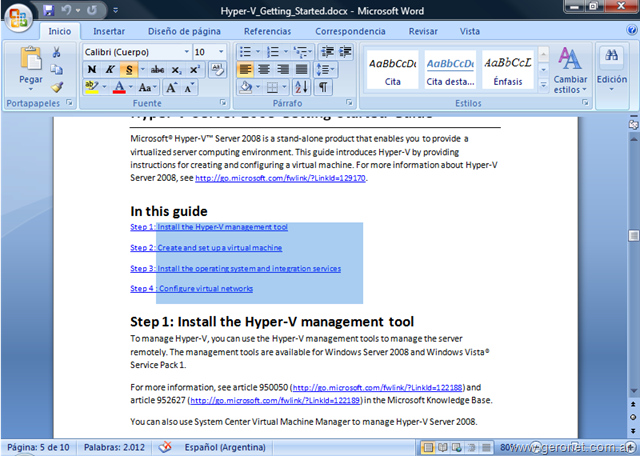Toggle underline (S) formatting

coord(129,70)
